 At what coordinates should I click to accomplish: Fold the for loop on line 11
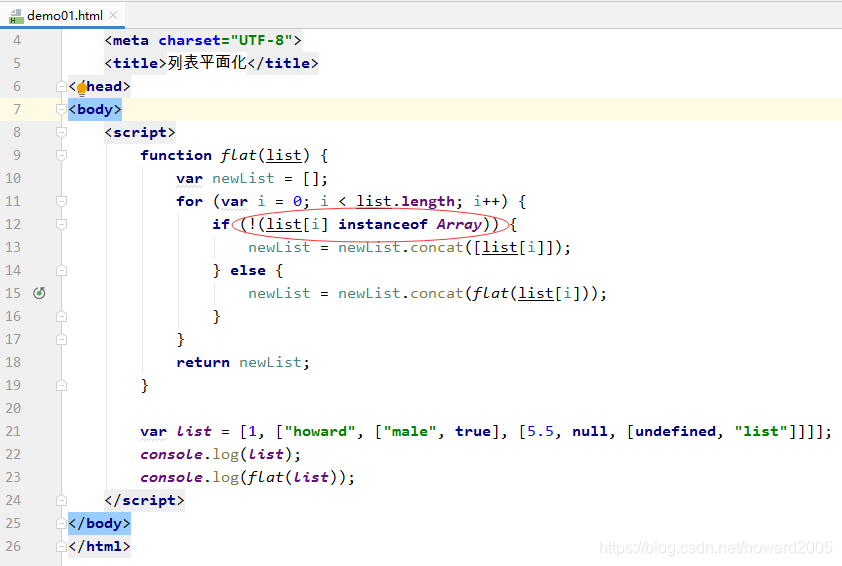(x=61, y=201)
